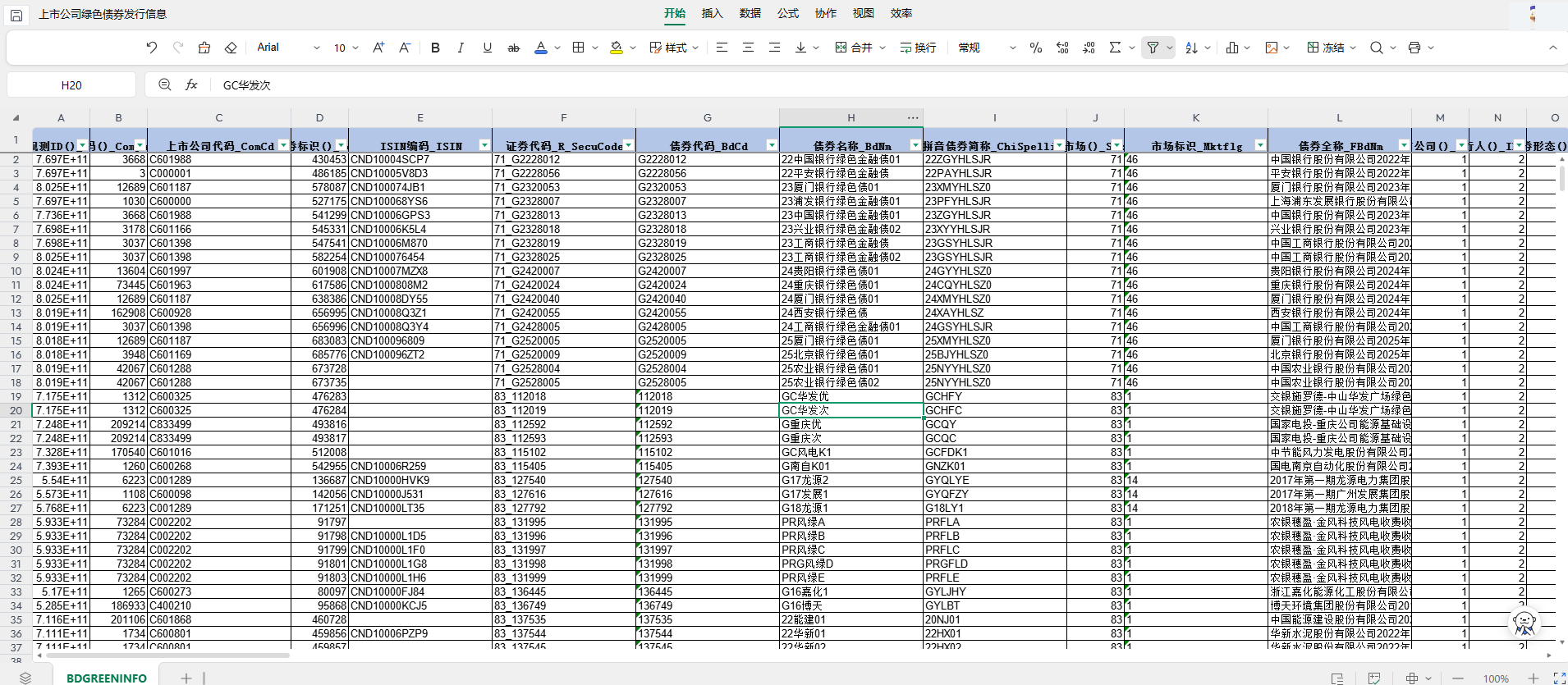This screenshot has width=1568, height=685.
Task: Click the vertical alignment icon
Action: pos(800,48)
